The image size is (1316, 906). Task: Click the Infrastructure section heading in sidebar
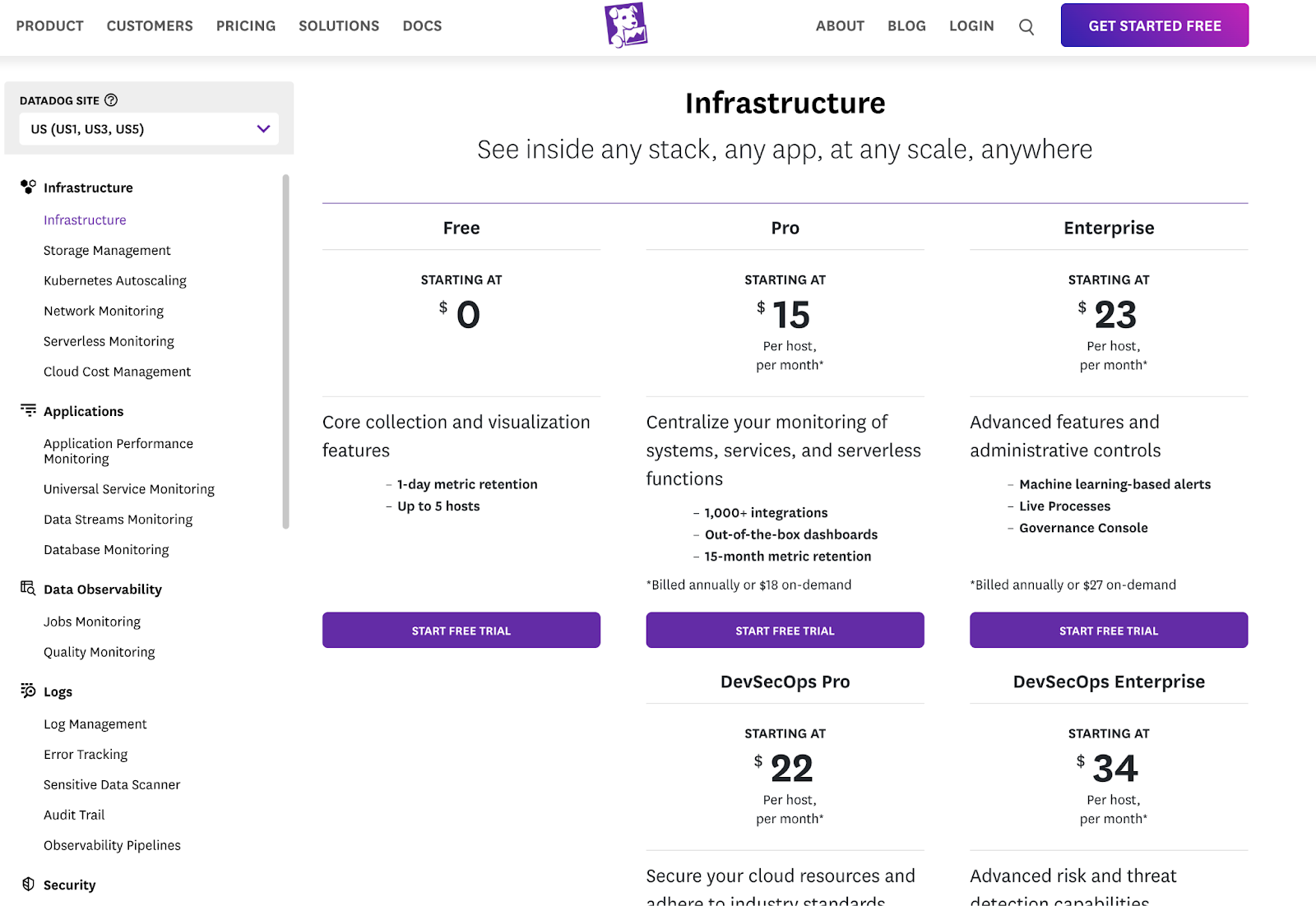(x=88, y=187)
